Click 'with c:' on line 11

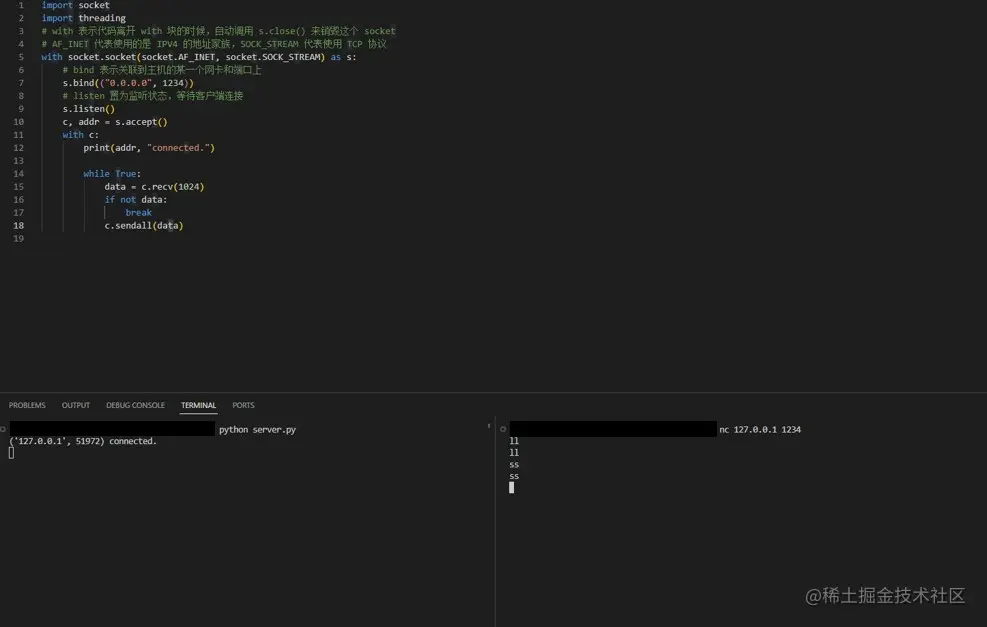[x=81, y=134]
